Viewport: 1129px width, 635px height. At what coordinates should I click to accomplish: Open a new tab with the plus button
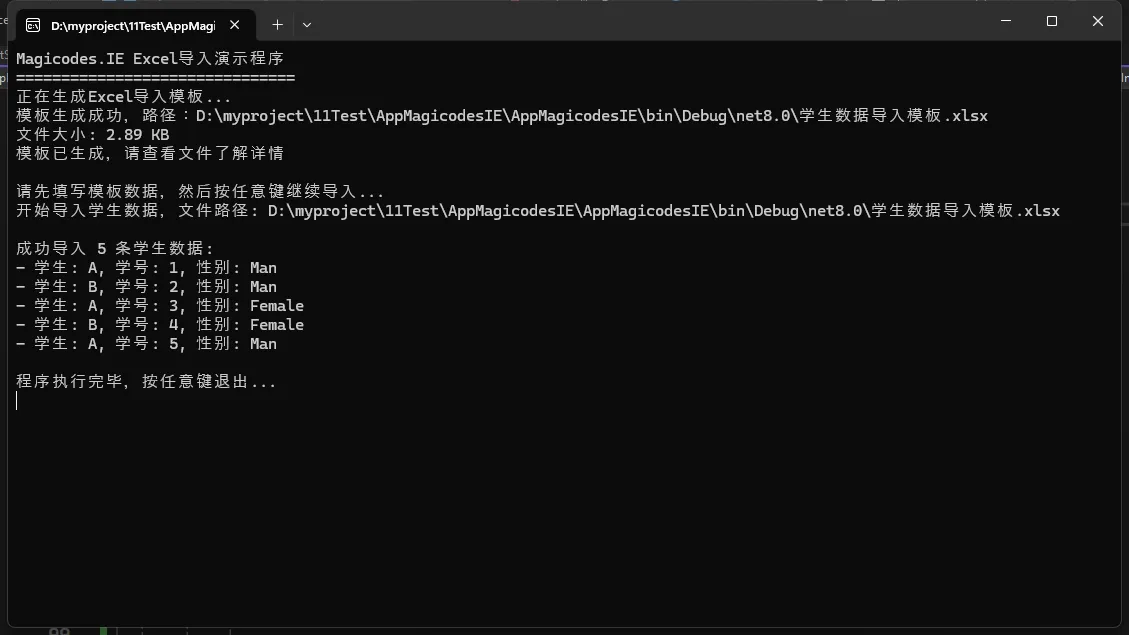pos(277,25)
